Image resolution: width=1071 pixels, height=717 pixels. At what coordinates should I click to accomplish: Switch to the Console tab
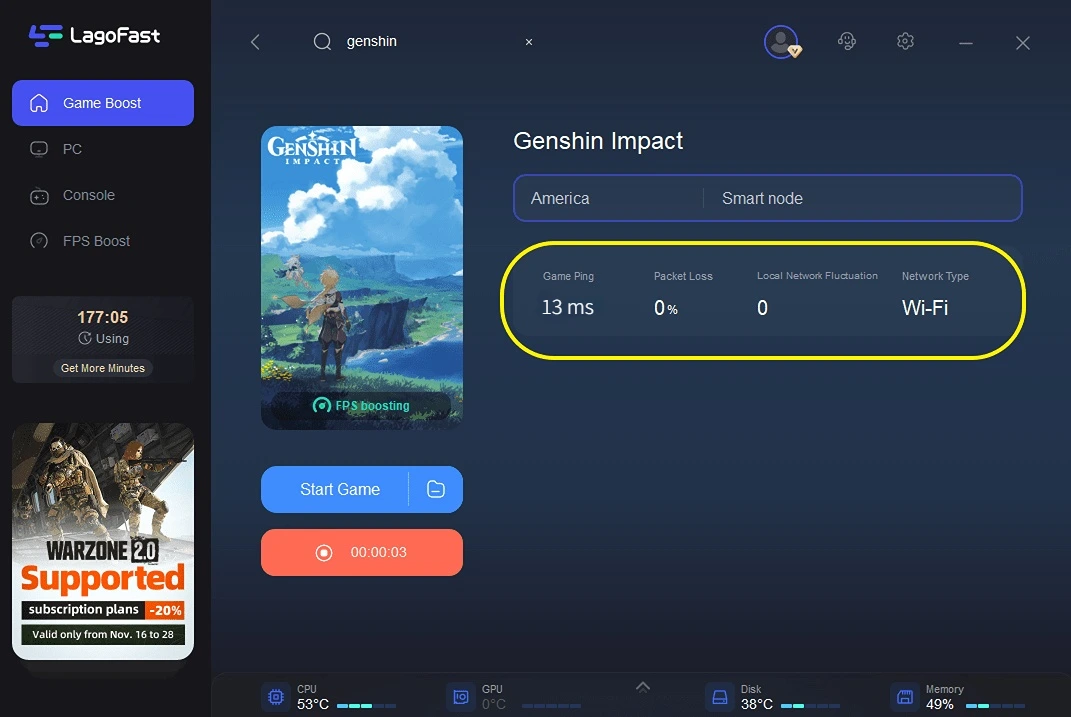click(88, 195)
